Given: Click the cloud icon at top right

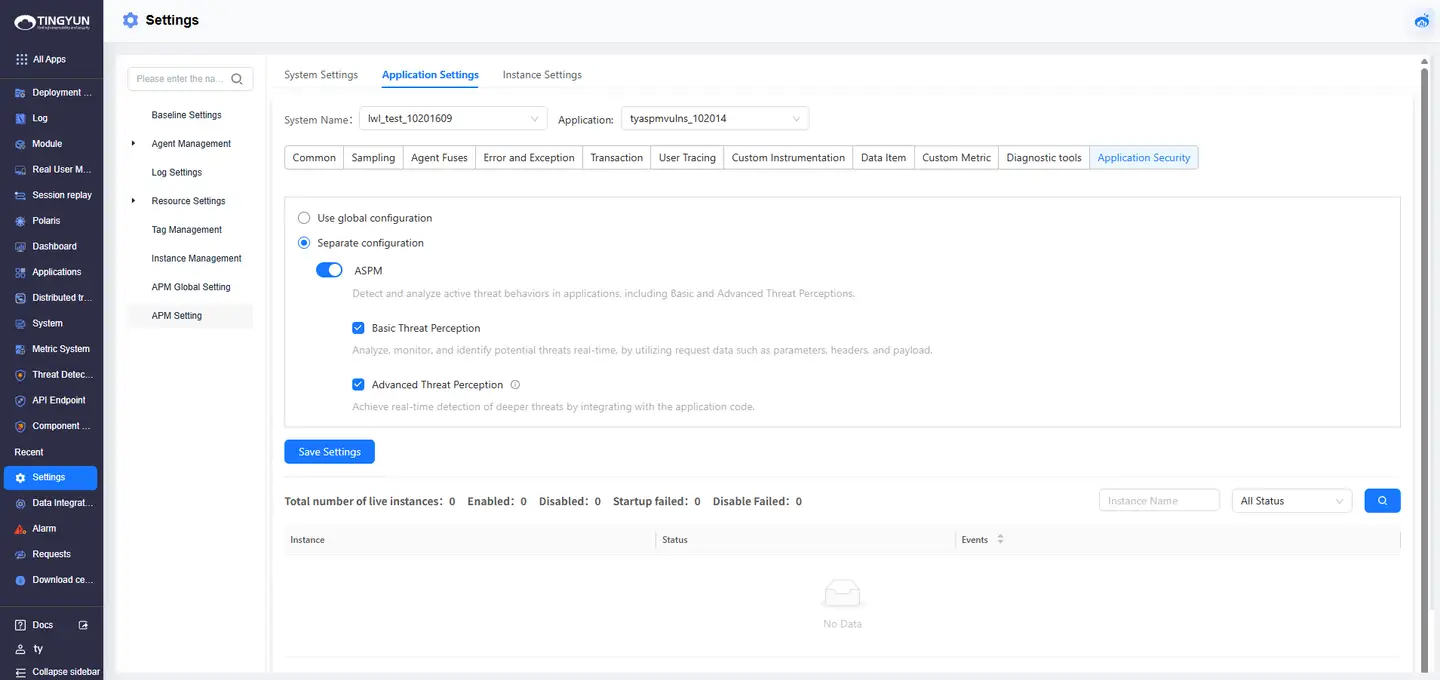Looking at the screenshot, I should pos(1422,21).
